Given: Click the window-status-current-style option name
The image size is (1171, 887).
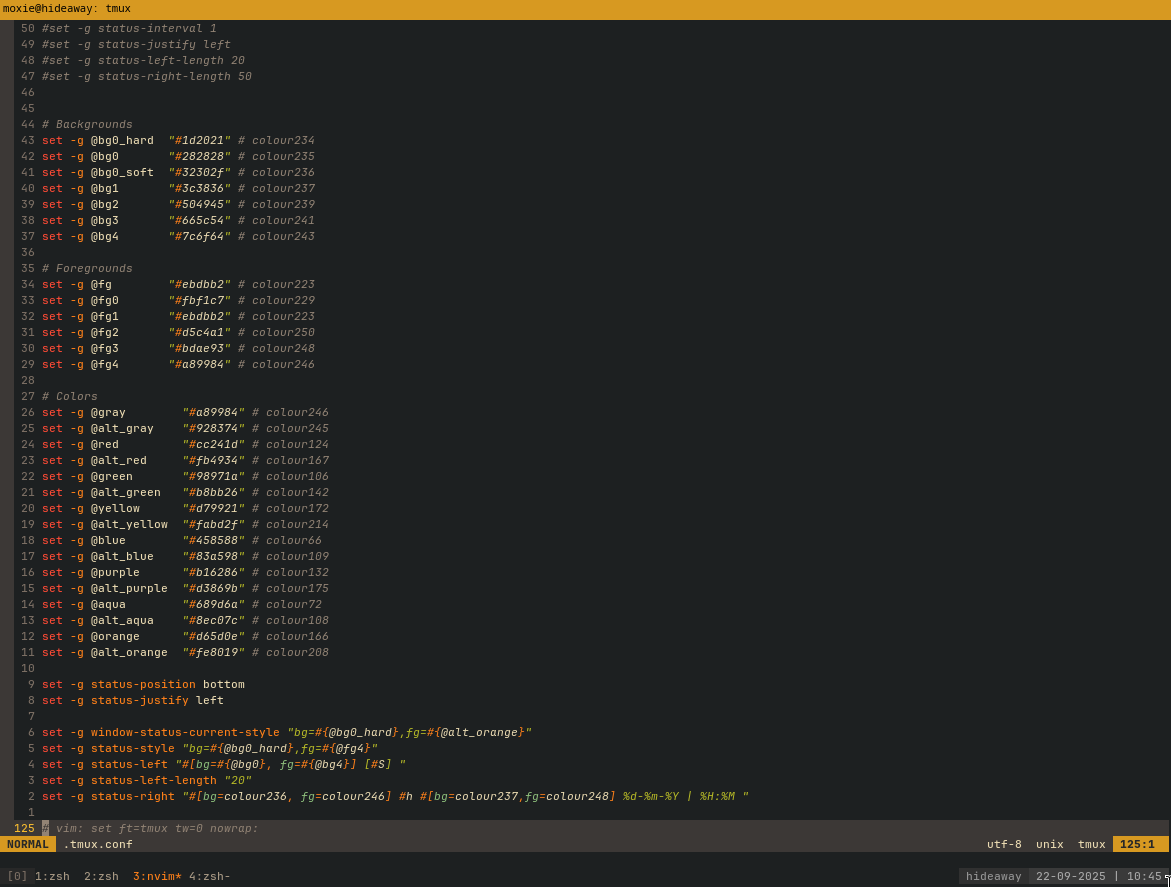Looking at the screenshot, I should [x=185, y=733].
